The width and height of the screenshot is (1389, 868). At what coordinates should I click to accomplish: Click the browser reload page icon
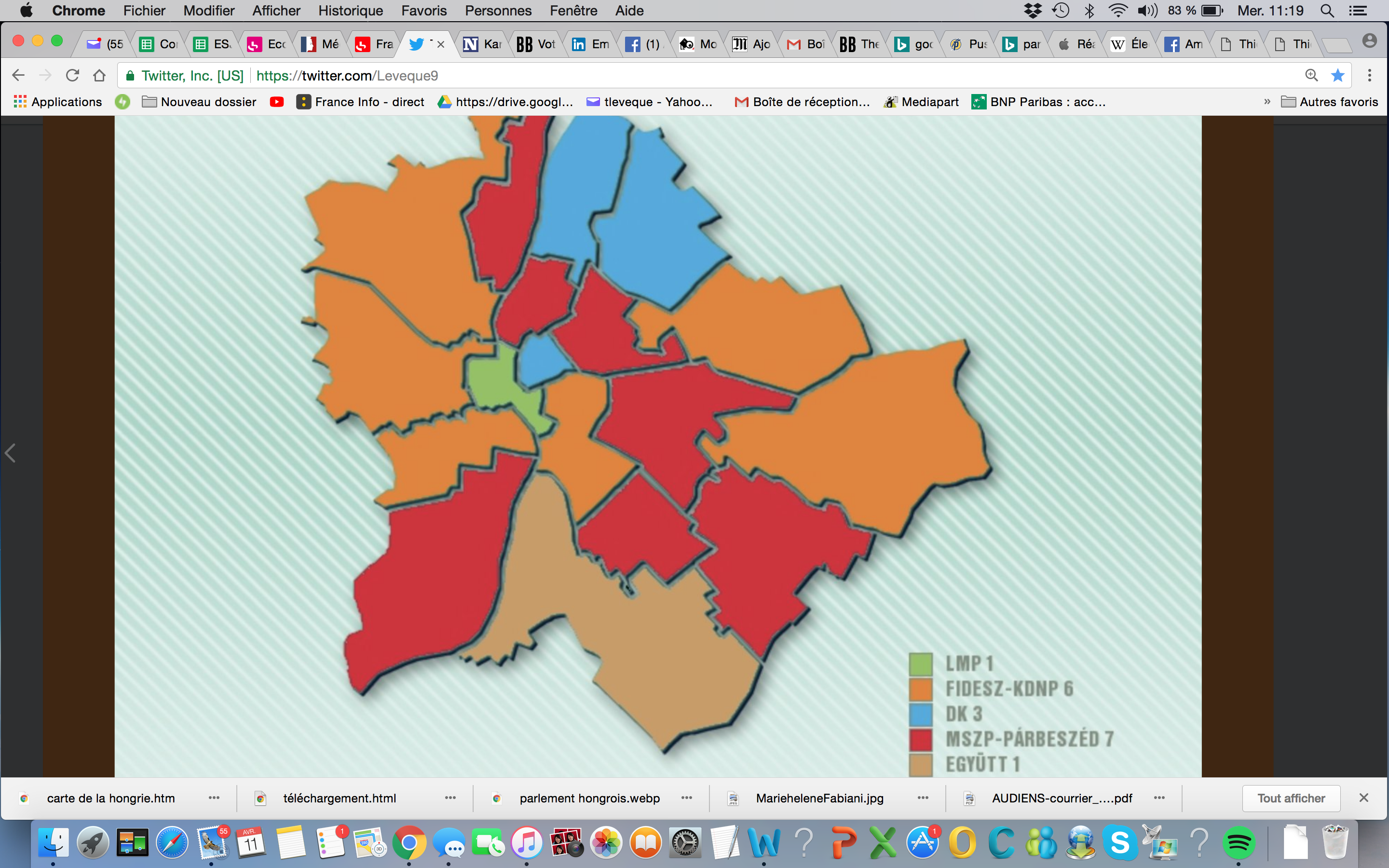click(72, 75)
